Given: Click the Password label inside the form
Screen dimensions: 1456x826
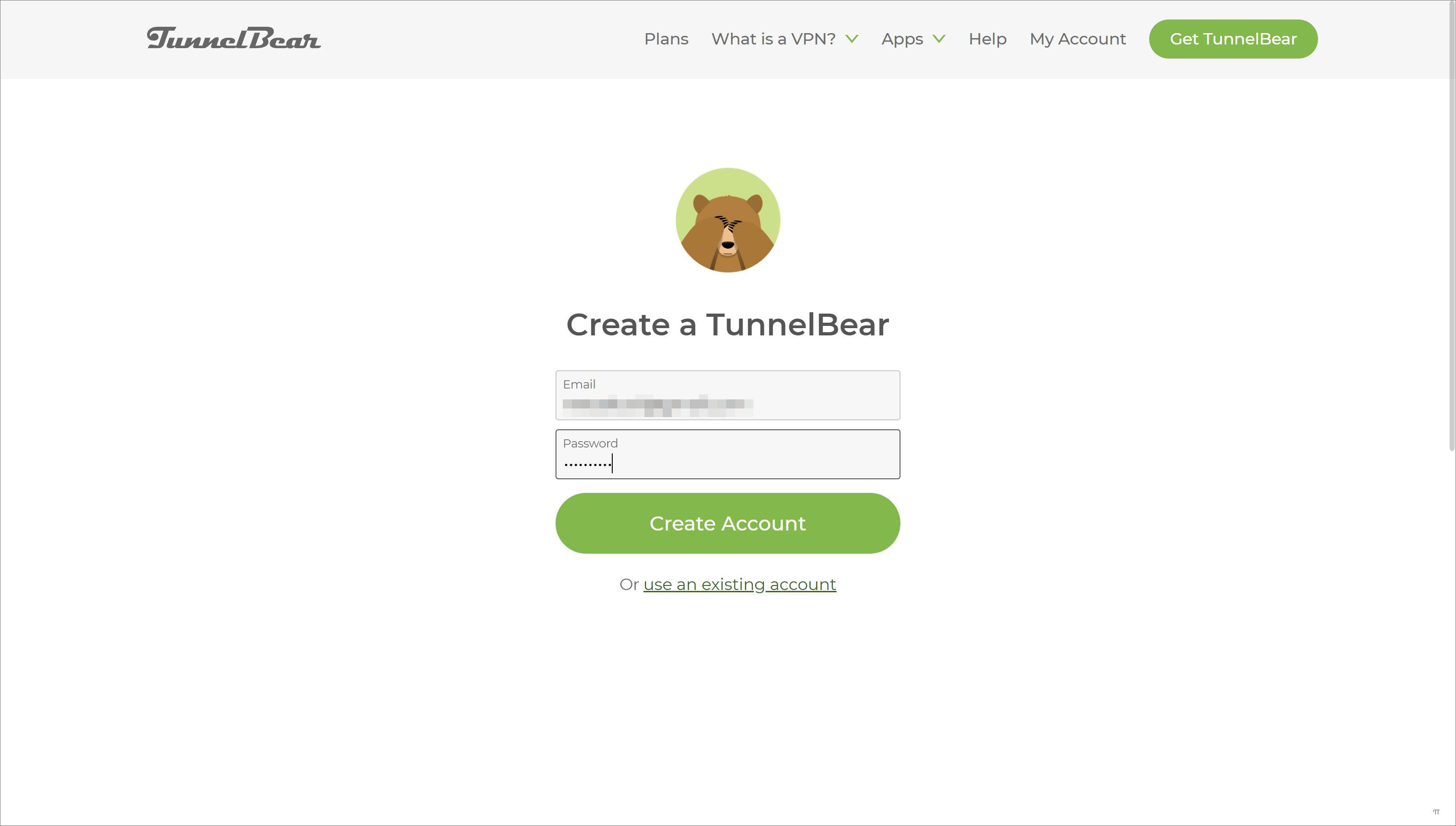Looking at the screenshot, I should click(590, 443).
